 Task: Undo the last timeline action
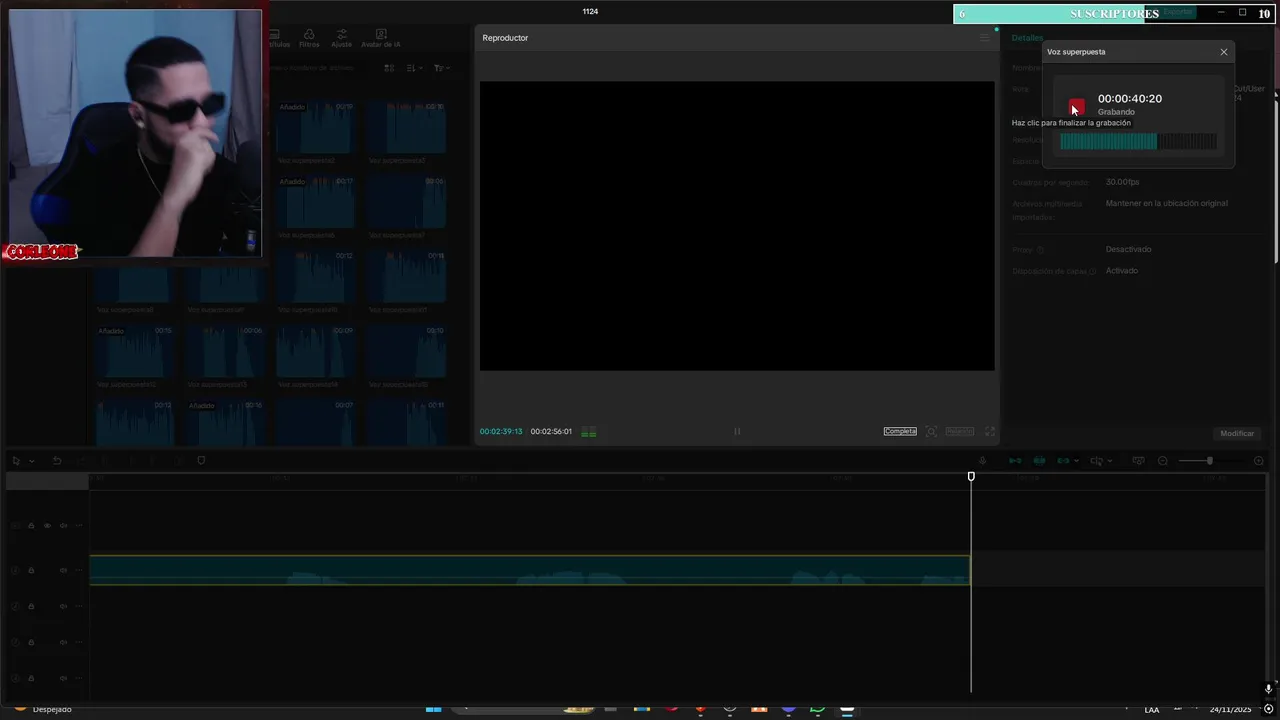[57, 461]
